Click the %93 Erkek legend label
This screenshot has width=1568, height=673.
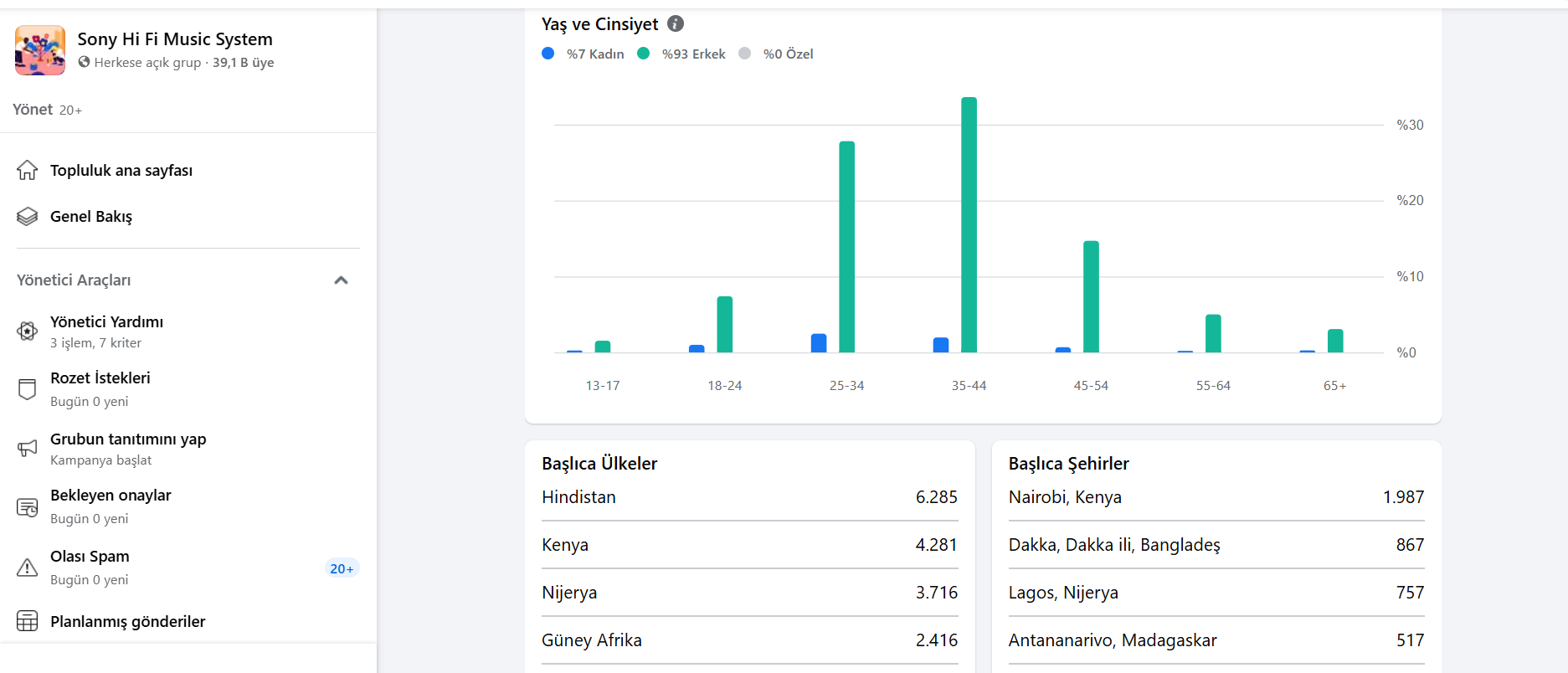(x=694, y=54)
